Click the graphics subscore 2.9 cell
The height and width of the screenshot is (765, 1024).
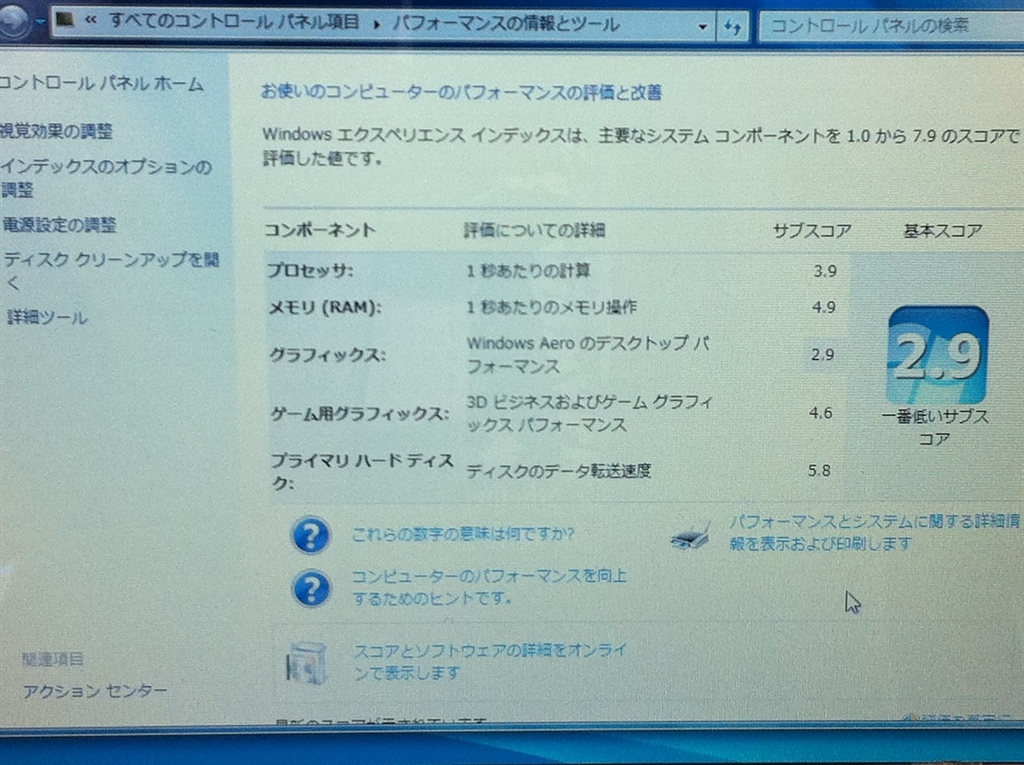pos(822,355)
